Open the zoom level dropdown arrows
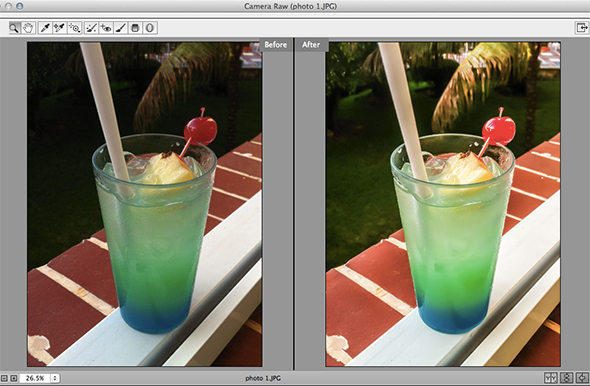Image resolution: width=590 pixels, height=386 pixels. (x=55, y=378)
